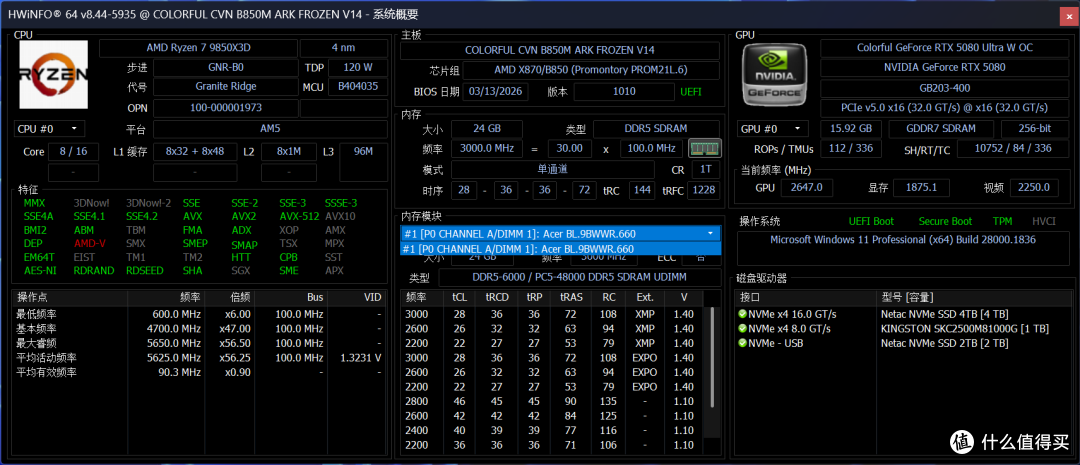Click the grey HVCI status label
Image resolution: width=1080 pixels, height=465 pixels.
click(x=1043, y=221)
